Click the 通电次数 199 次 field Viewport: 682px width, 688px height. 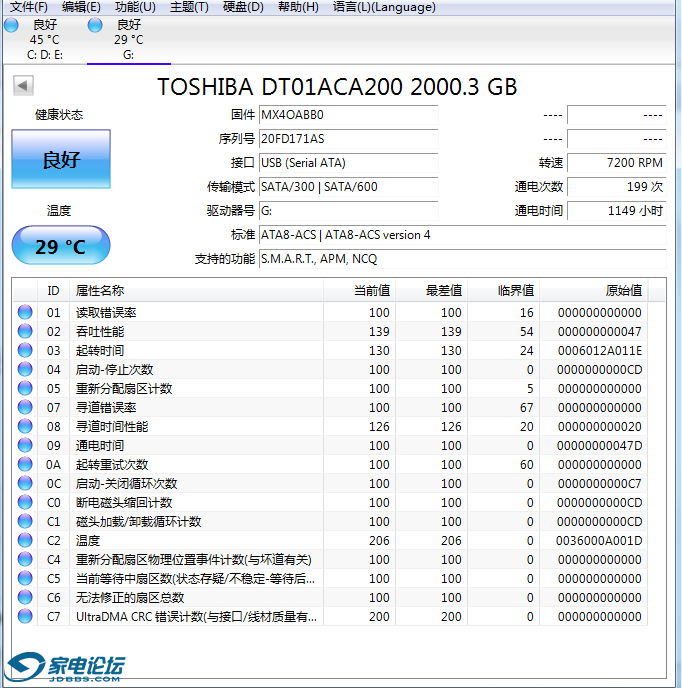tap(617, 187)
